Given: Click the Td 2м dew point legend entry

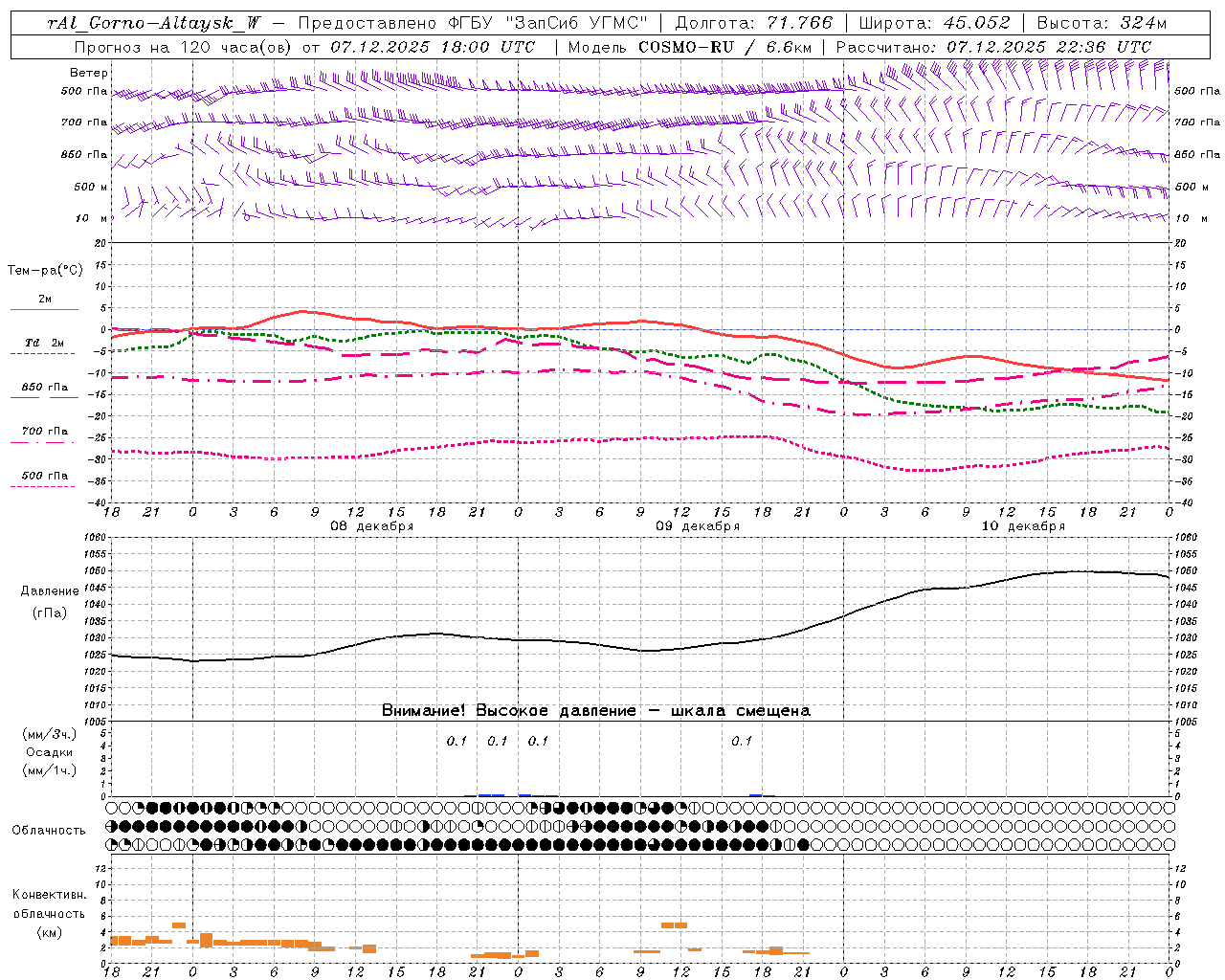Looking at the screenshot, I should pos(45,343).
